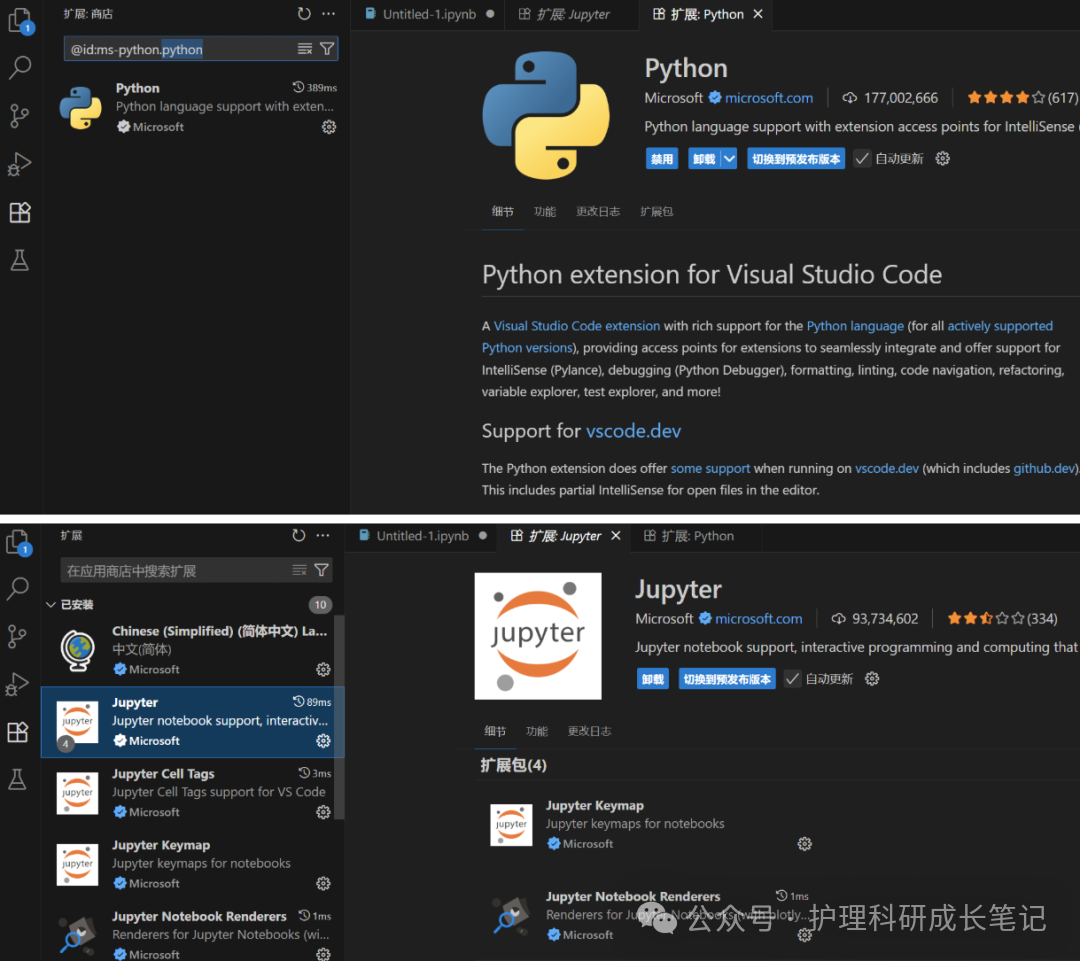Open gear for Jupyter Keymap in extension pack

tap(804, 844)
